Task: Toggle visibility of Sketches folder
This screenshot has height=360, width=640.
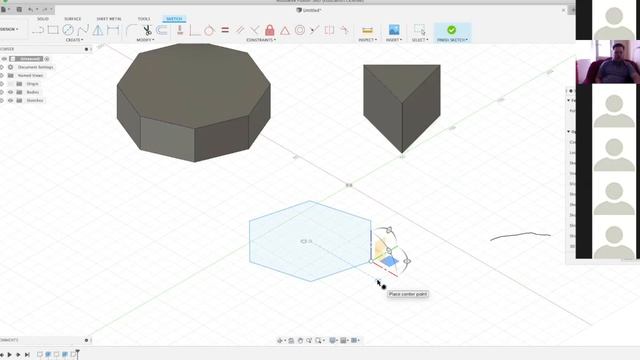Action: point(11,100)
